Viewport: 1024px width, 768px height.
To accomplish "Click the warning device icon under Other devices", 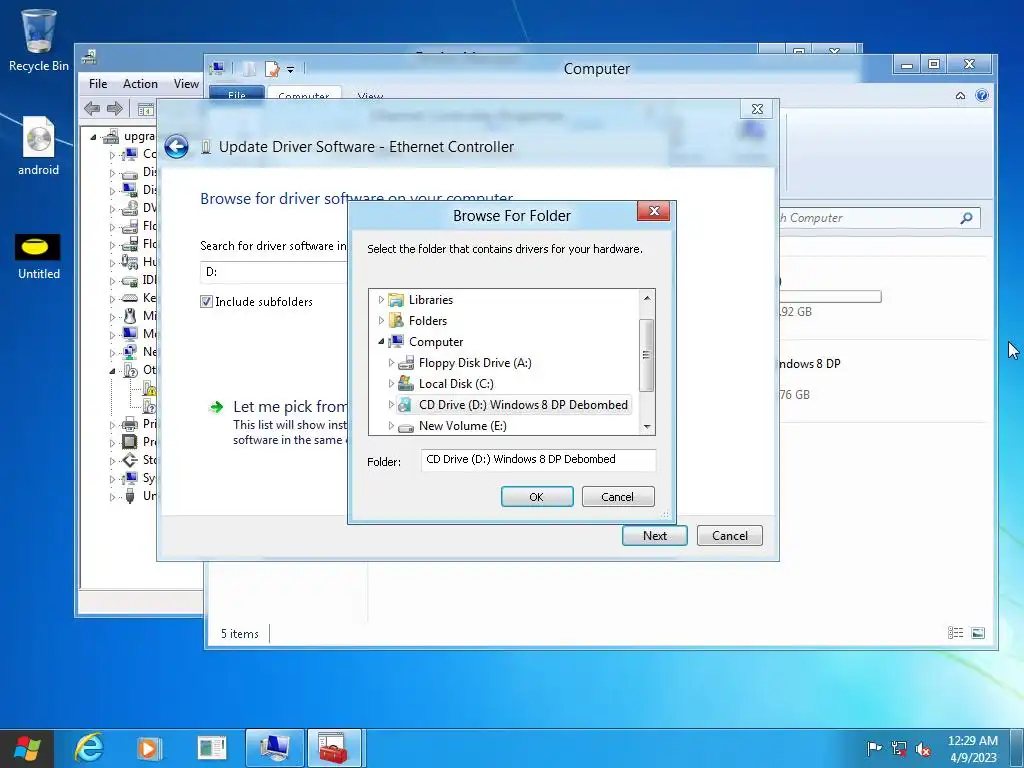I will (x=150, y=389).
